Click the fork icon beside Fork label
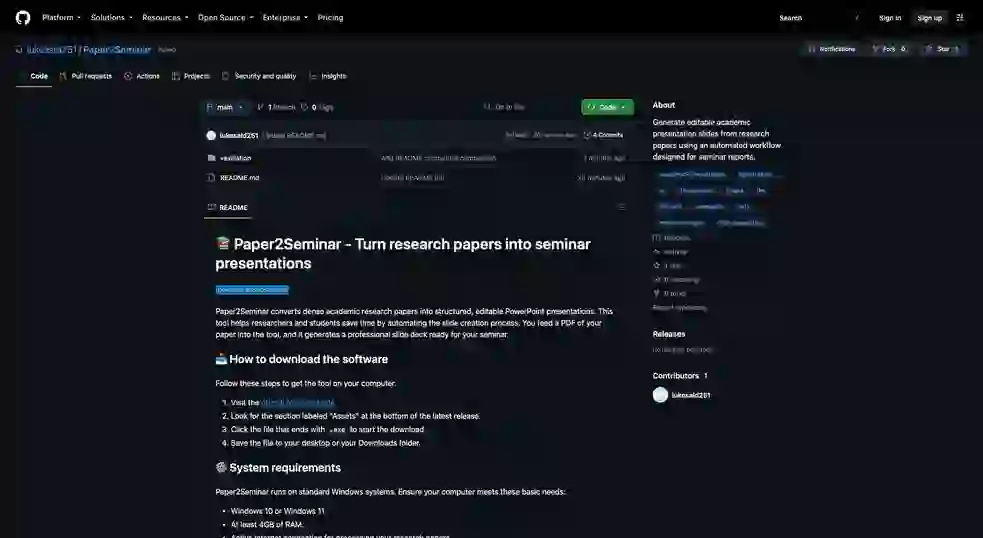Viewport: 983px width, 538px height. [876, 49]
